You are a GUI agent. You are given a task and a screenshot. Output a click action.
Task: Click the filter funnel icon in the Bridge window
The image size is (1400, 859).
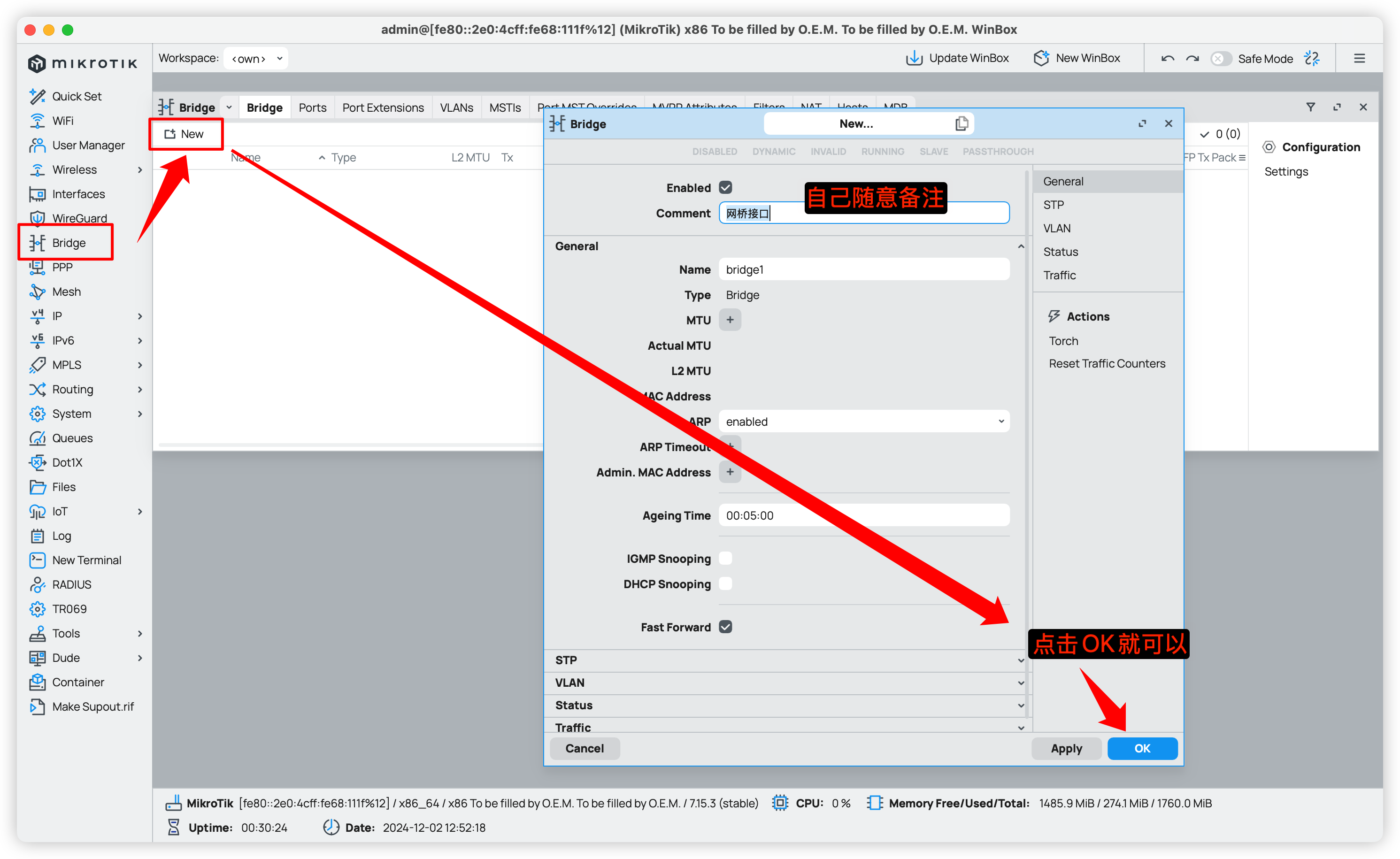click(x=1311, y=107)
